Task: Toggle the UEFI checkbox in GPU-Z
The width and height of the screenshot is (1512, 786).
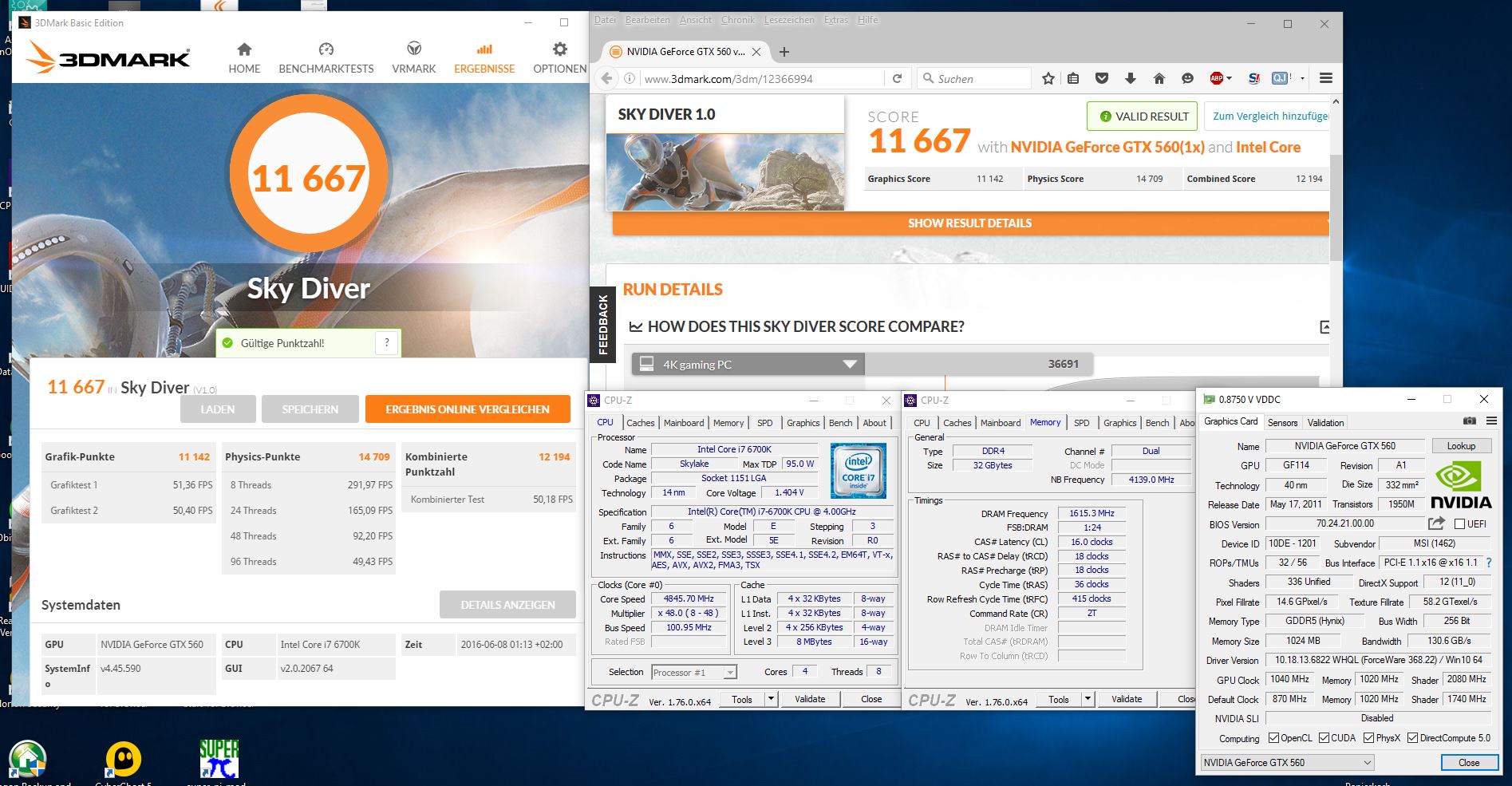Action: coord(1459,524)
